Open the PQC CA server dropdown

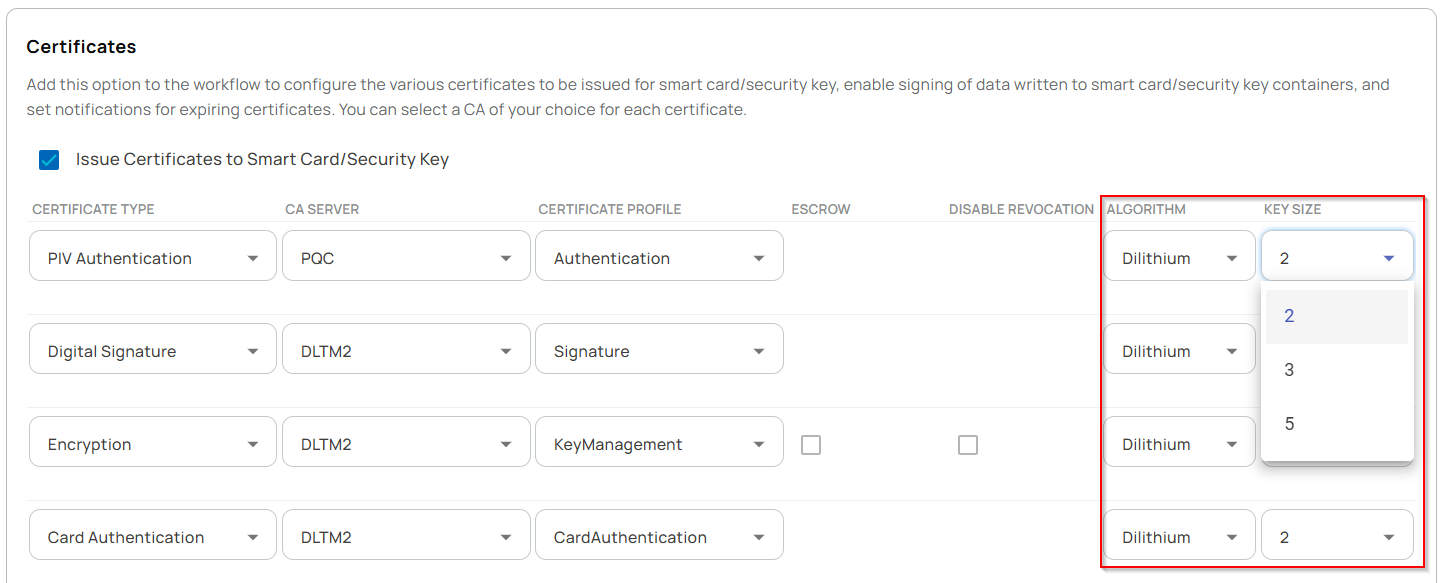click(405, 256)
